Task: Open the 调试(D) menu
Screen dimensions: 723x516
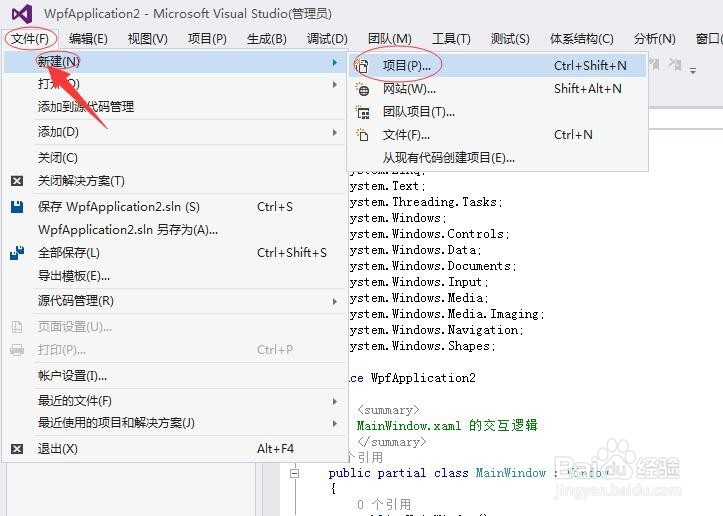Action: pos(327,39)
